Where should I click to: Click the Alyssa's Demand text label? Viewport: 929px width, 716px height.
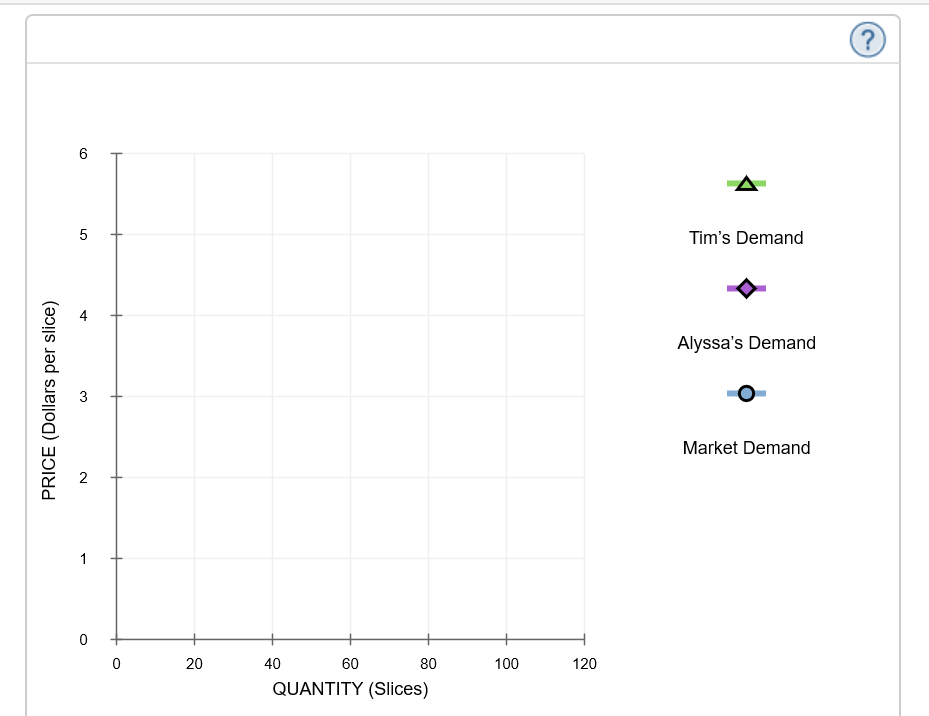[746, 343]
